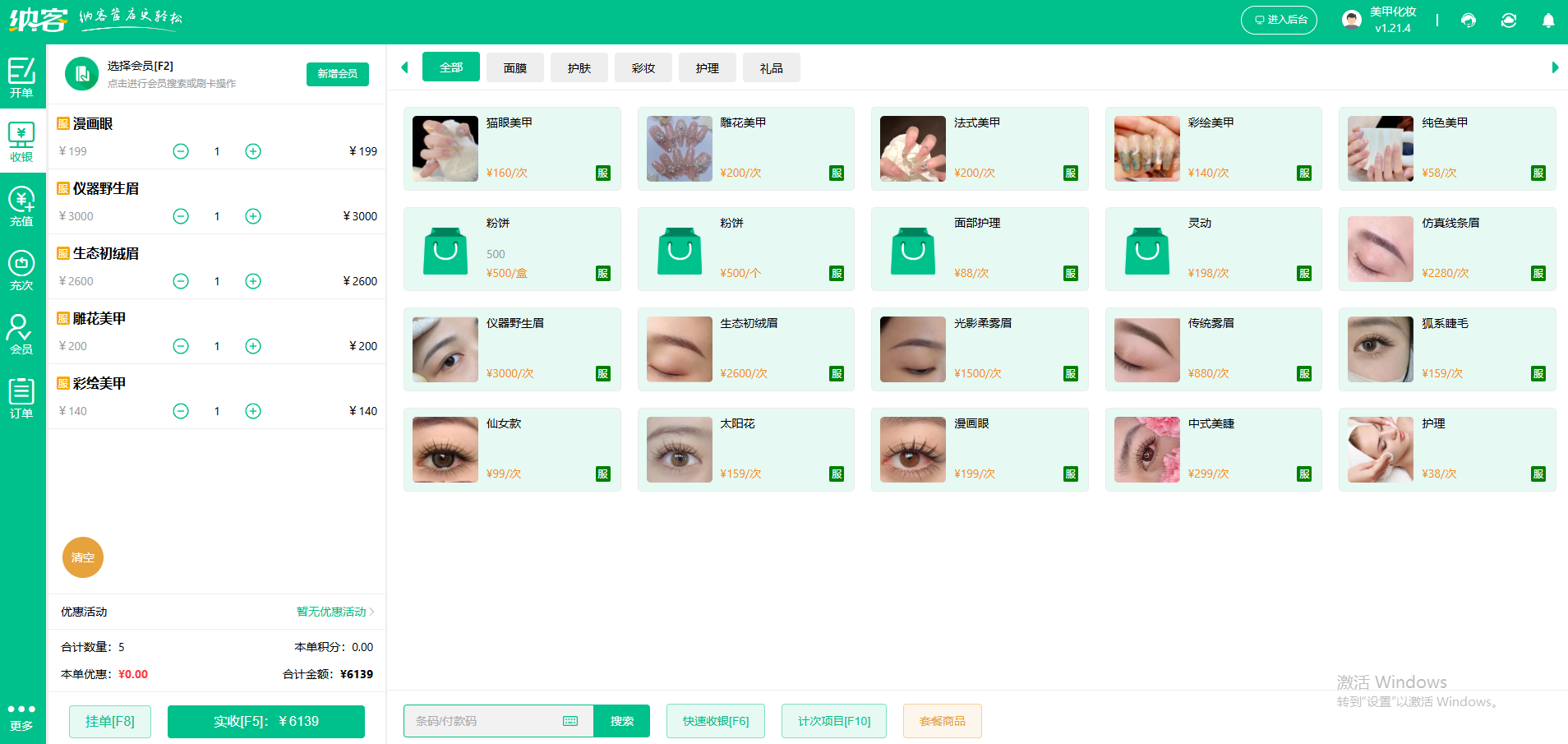Switch to the 面膜 category tab
Screen dimensions: 1568x744
(x=515, y=67)
